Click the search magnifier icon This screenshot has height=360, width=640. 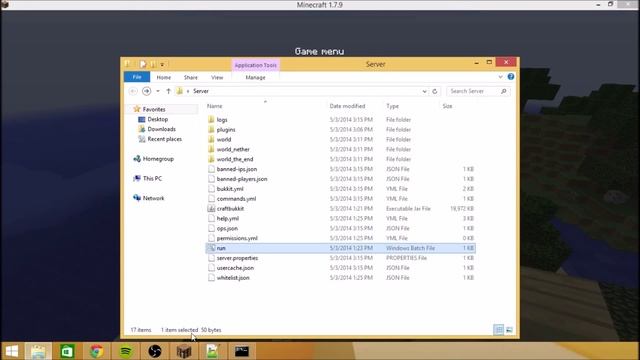pos(503,91)
